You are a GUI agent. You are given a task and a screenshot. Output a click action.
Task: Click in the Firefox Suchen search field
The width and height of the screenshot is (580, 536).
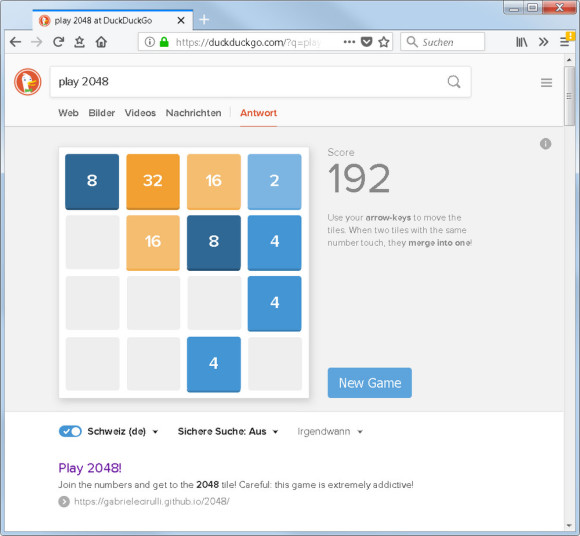(442, 42)
